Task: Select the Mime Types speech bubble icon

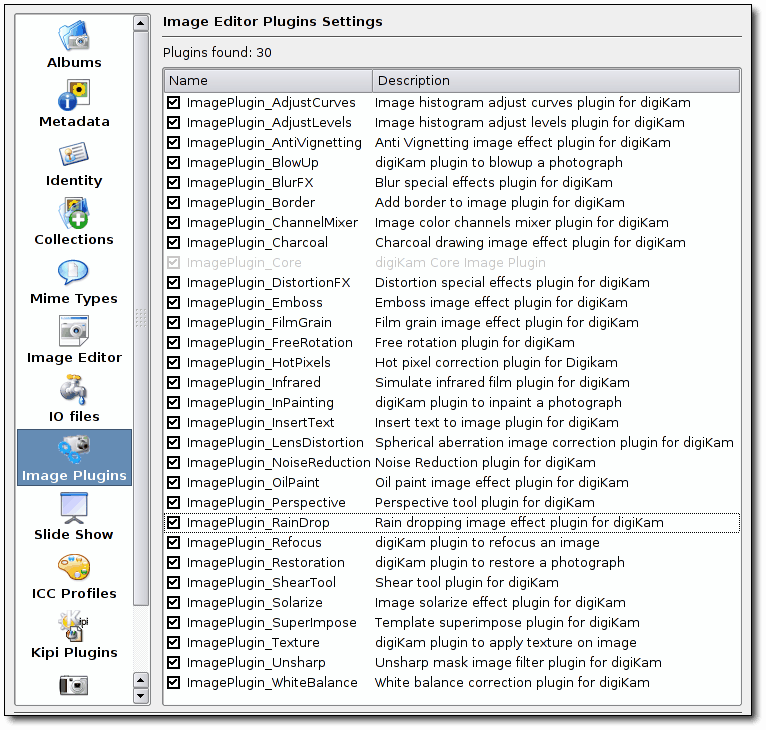Action: [x=73, y=272]
